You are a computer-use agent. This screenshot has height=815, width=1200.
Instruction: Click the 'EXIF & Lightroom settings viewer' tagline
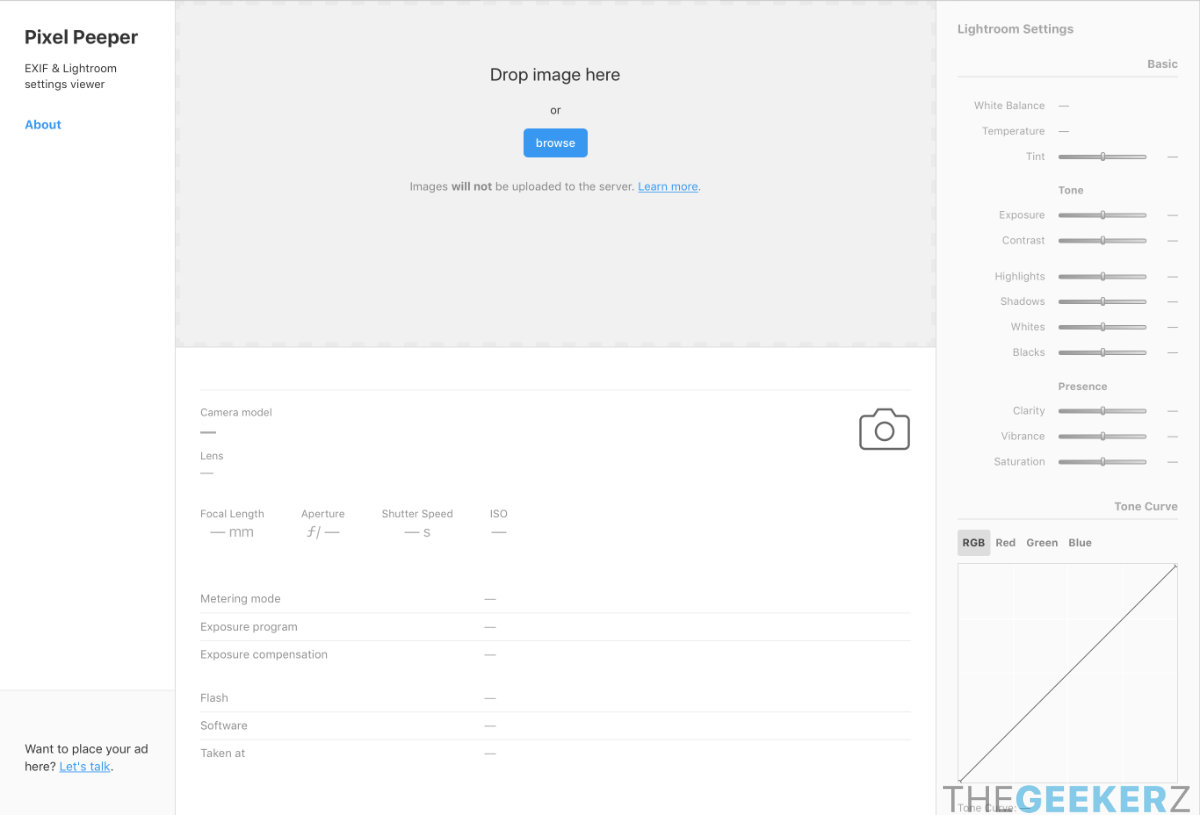71,76
